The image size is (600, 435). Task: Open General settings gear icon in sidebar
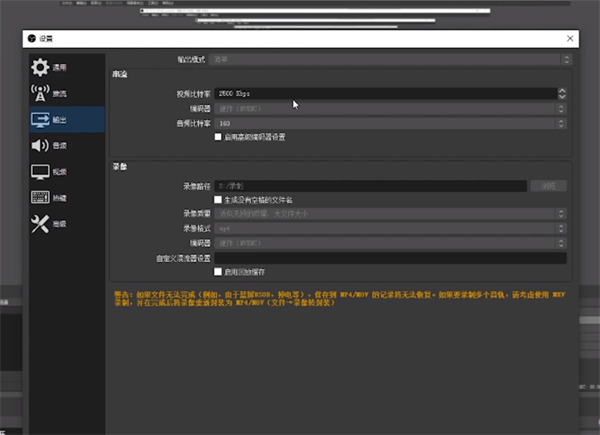click(40, 67)
